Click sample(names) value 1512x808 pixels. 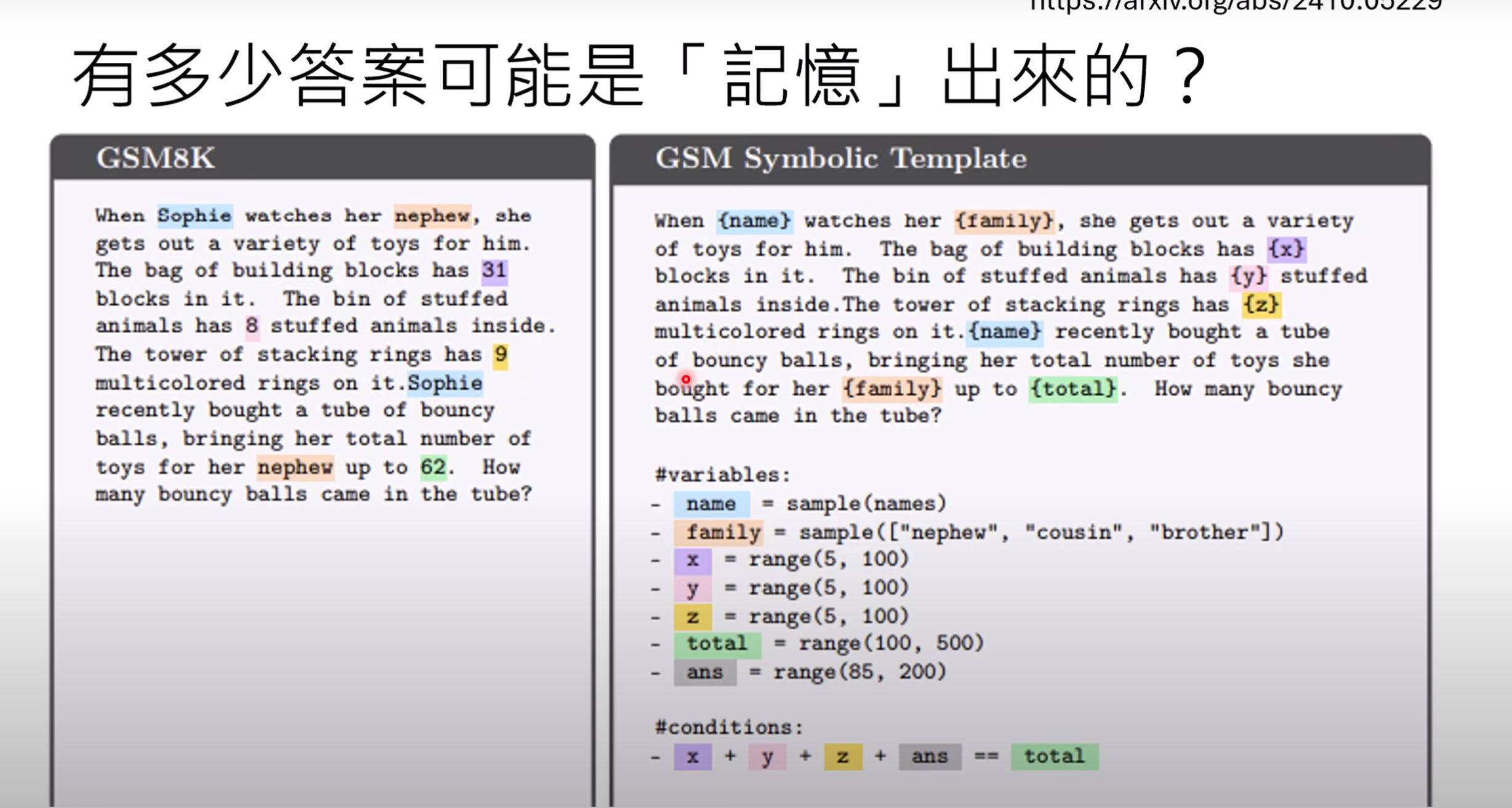point(866,504)
